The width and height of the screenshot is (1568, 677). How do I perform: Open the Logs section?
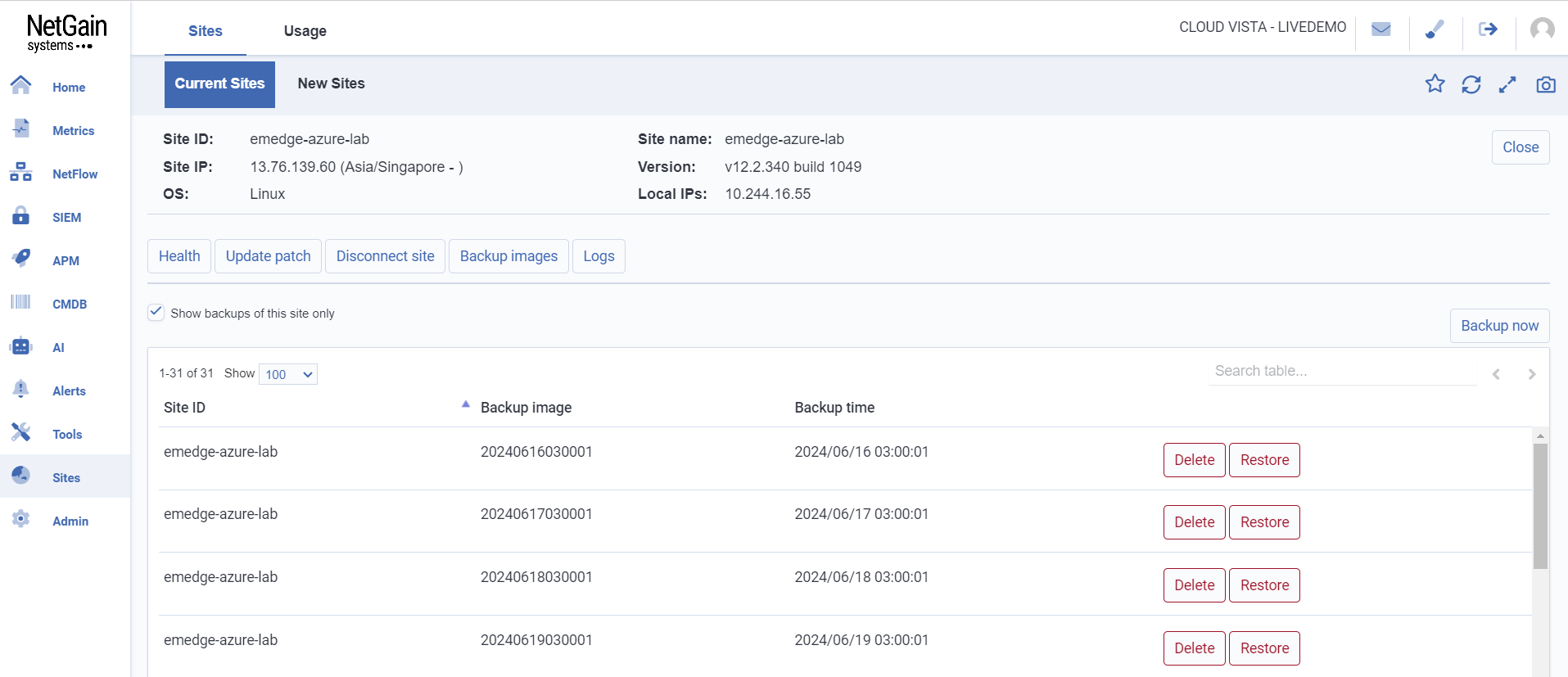[599, 256]
